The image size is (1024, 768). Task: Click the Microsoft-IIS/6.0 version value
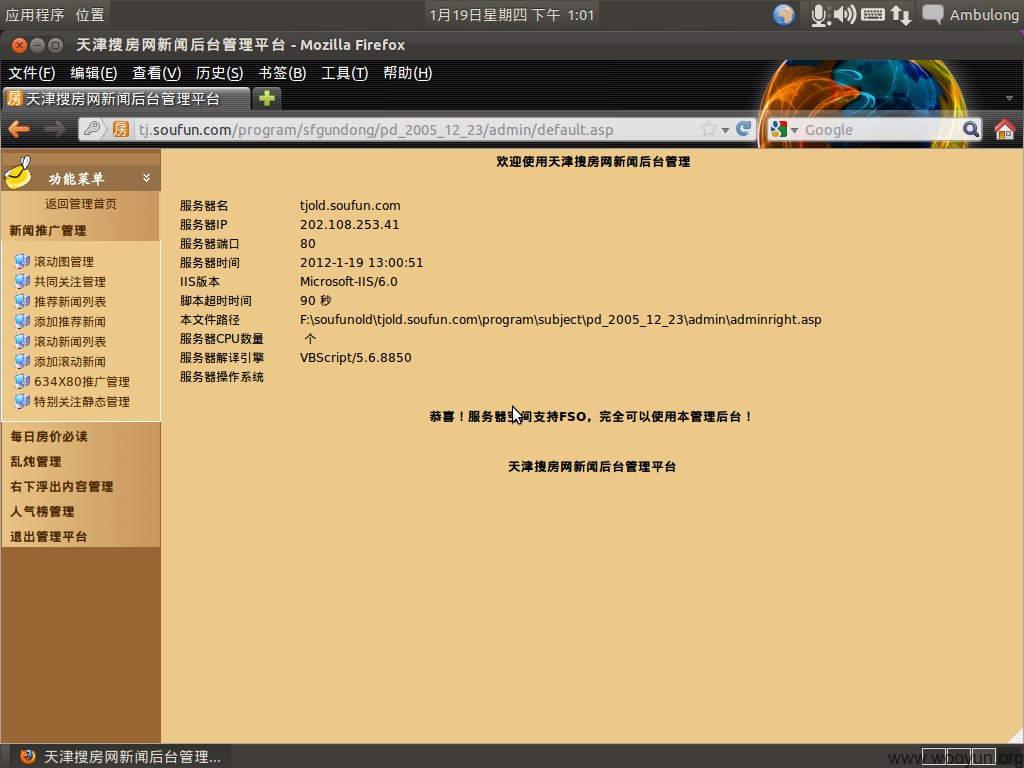[349, 281]
